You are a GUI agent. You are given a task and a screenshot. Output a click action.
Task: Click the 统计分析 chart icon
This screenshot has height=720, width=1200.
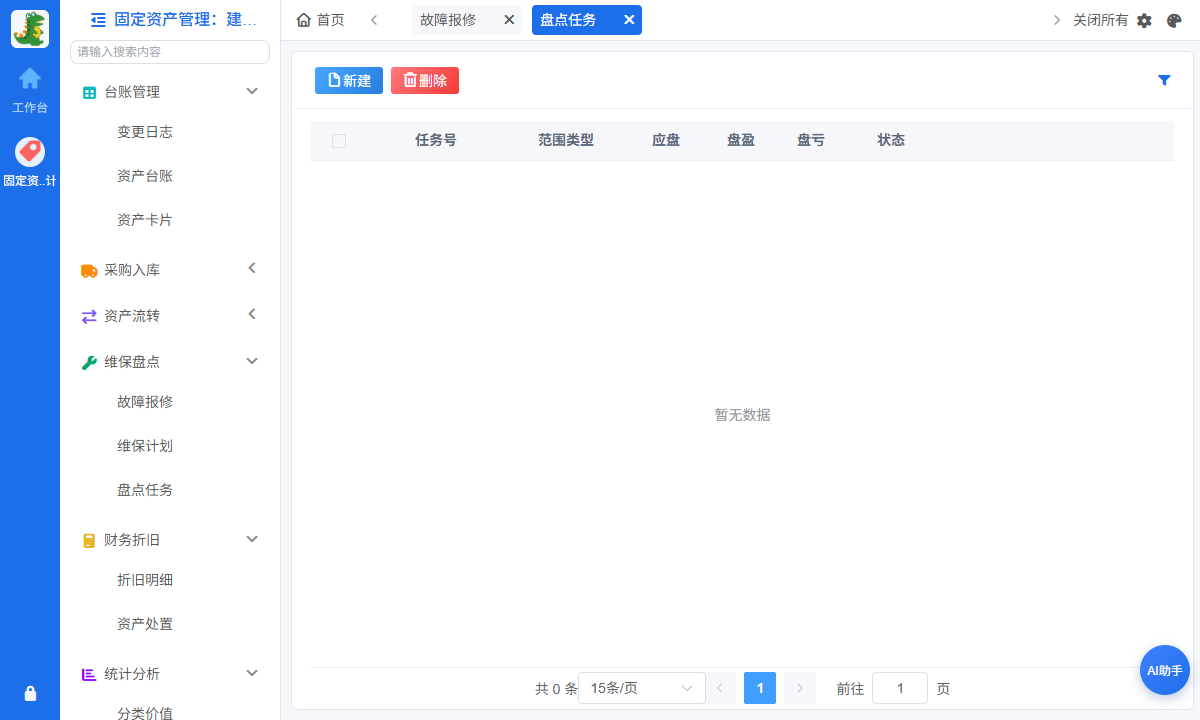(x=89, y=674)
